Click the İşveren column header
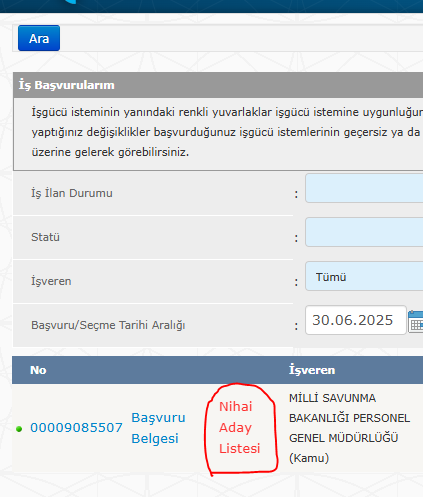Viewport: 423px width, 497px height. [312, 370]
